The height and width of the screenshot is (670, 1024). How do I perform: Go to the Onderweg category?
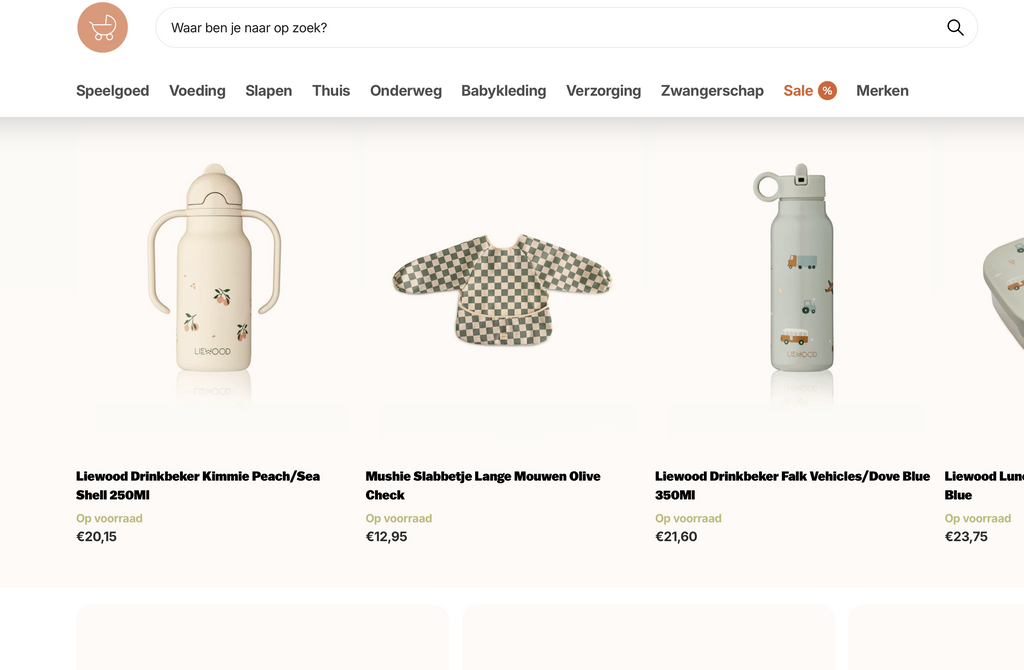point(406,91)
